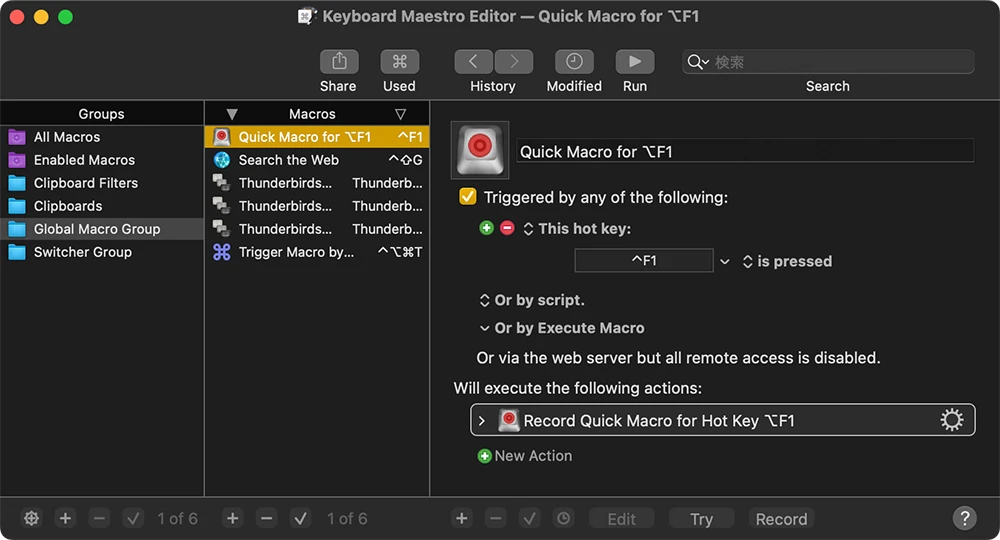
Task: Click the green New Action plus icon
Action: coord(485,456)
